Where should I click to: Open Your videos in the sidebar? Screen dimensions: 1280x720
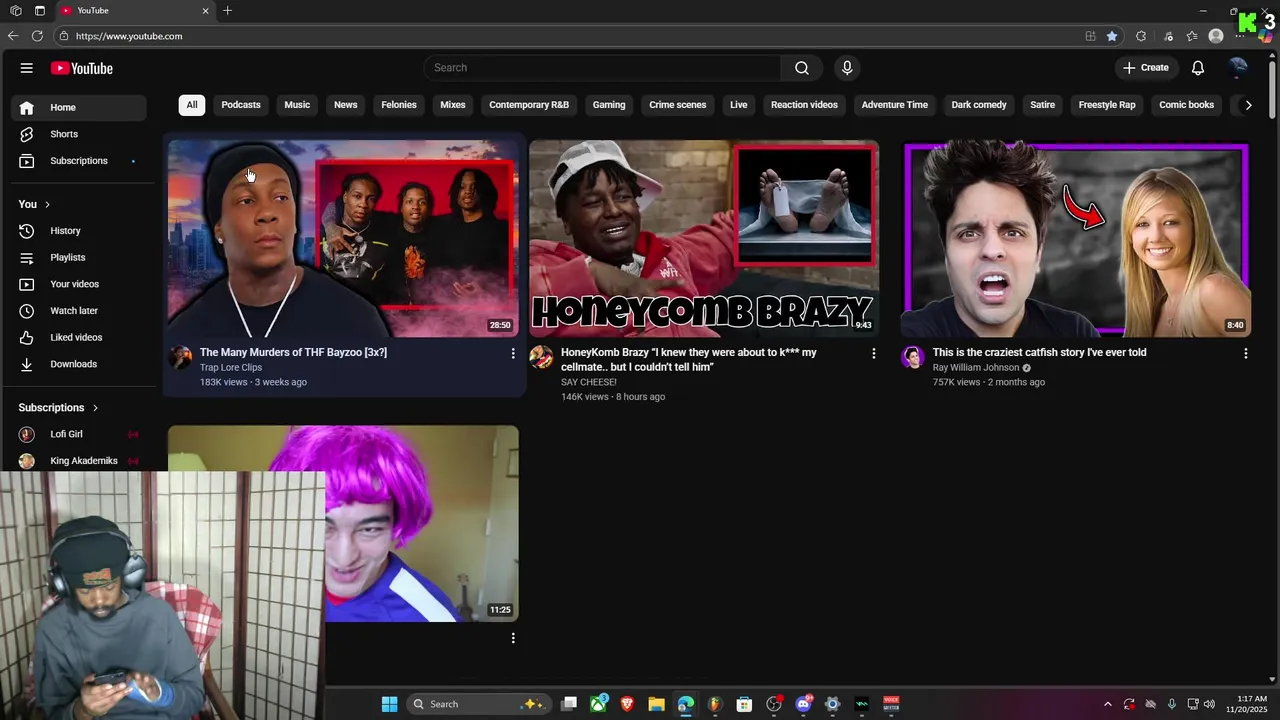[x=79, y=284]
